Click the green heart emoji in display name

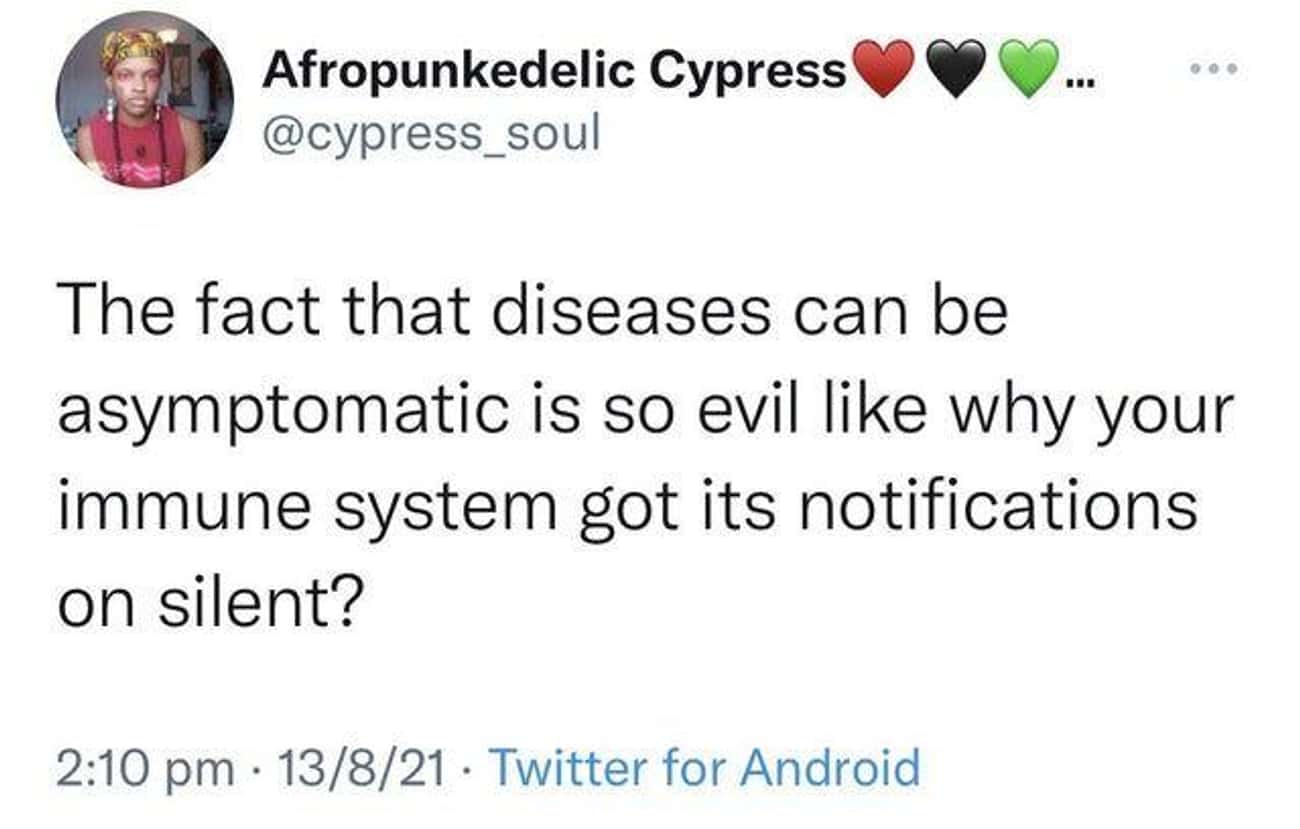(x=1029, y=70)
